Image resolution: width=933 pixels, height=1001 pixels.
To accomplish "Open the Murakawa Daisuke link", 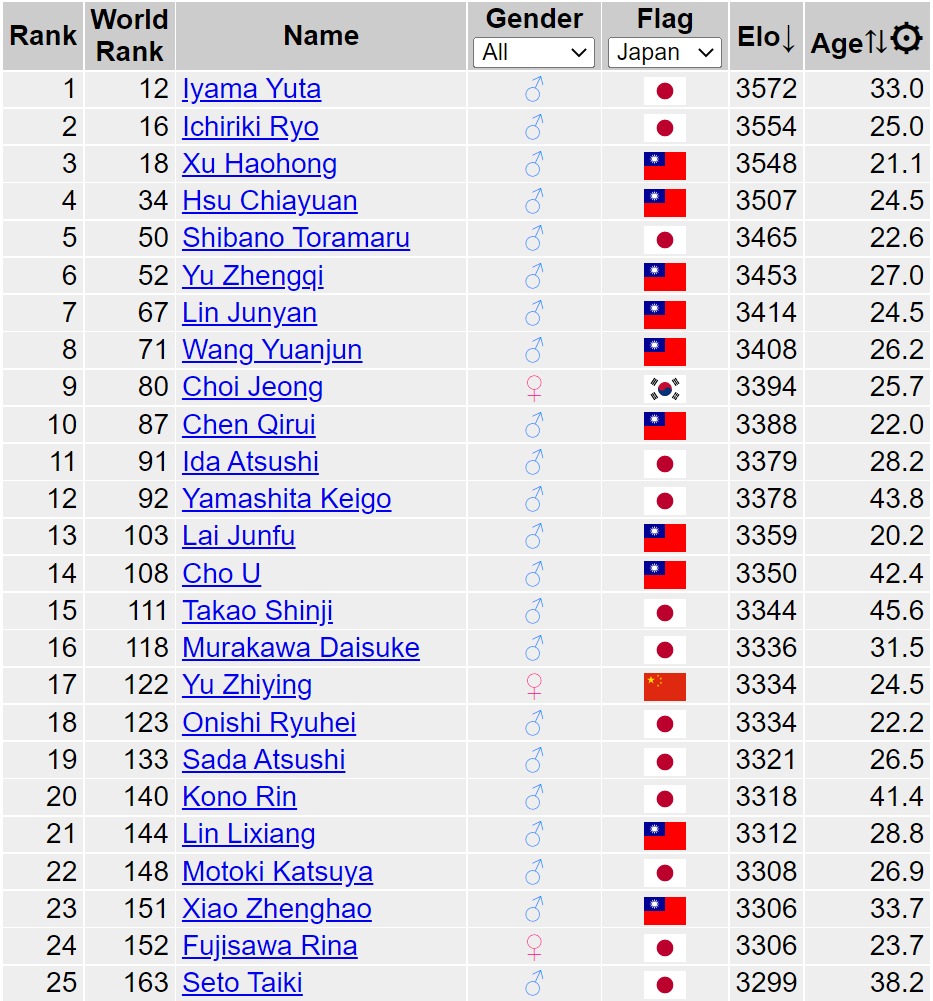I will point(300,648).
